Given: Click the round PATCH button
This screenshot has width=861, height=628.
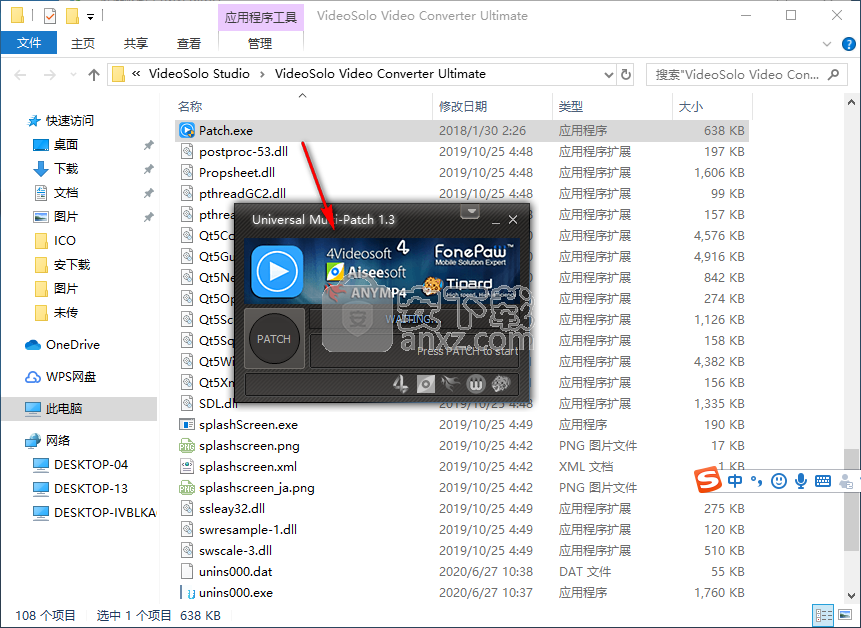Looking at the screenshot, I should pyautogui.click(x=274, y=339).
